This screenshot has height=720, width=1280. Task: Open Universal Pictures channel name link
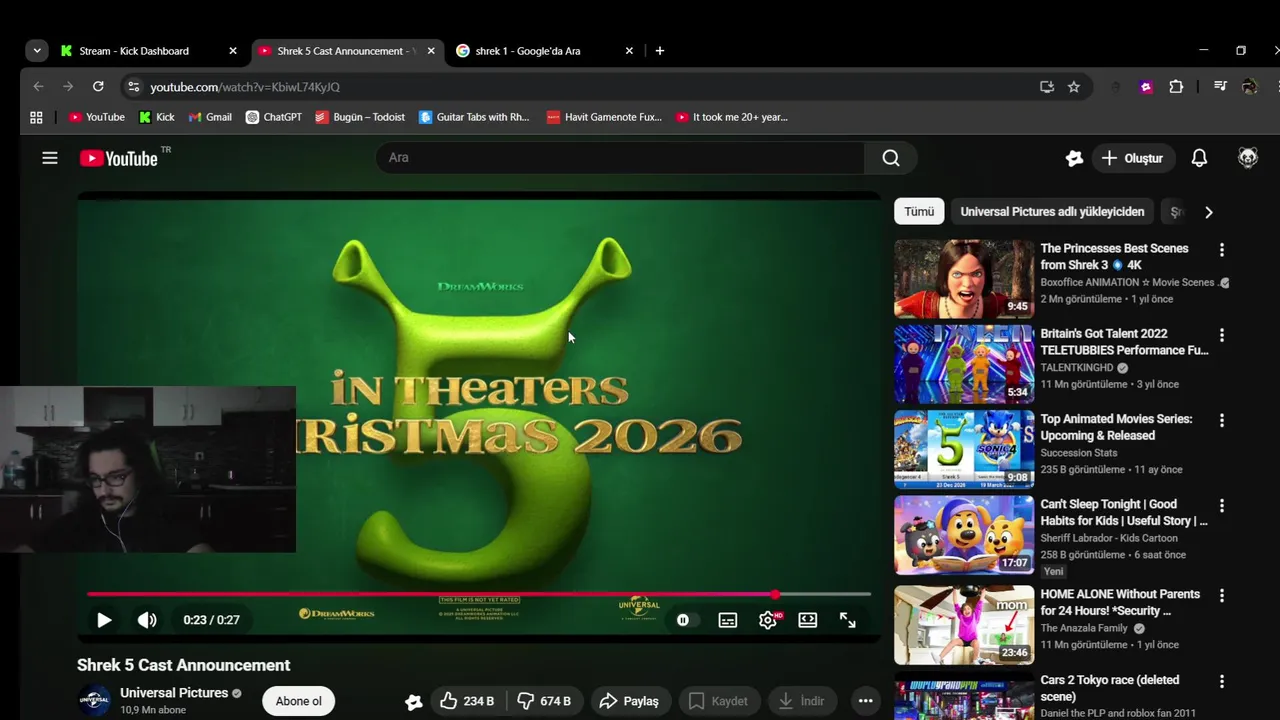click(x=174, y=693)
